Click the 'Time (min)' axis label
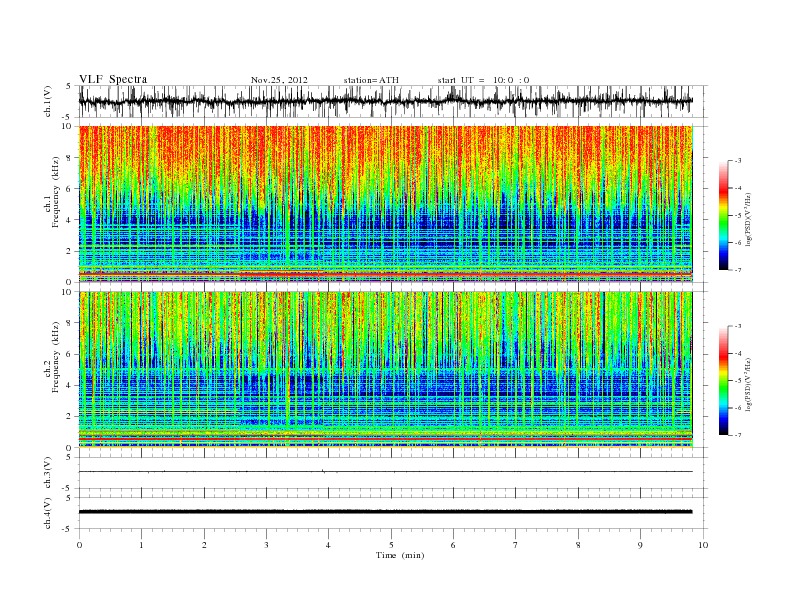The image size is (792, 612). pos(400,555)
